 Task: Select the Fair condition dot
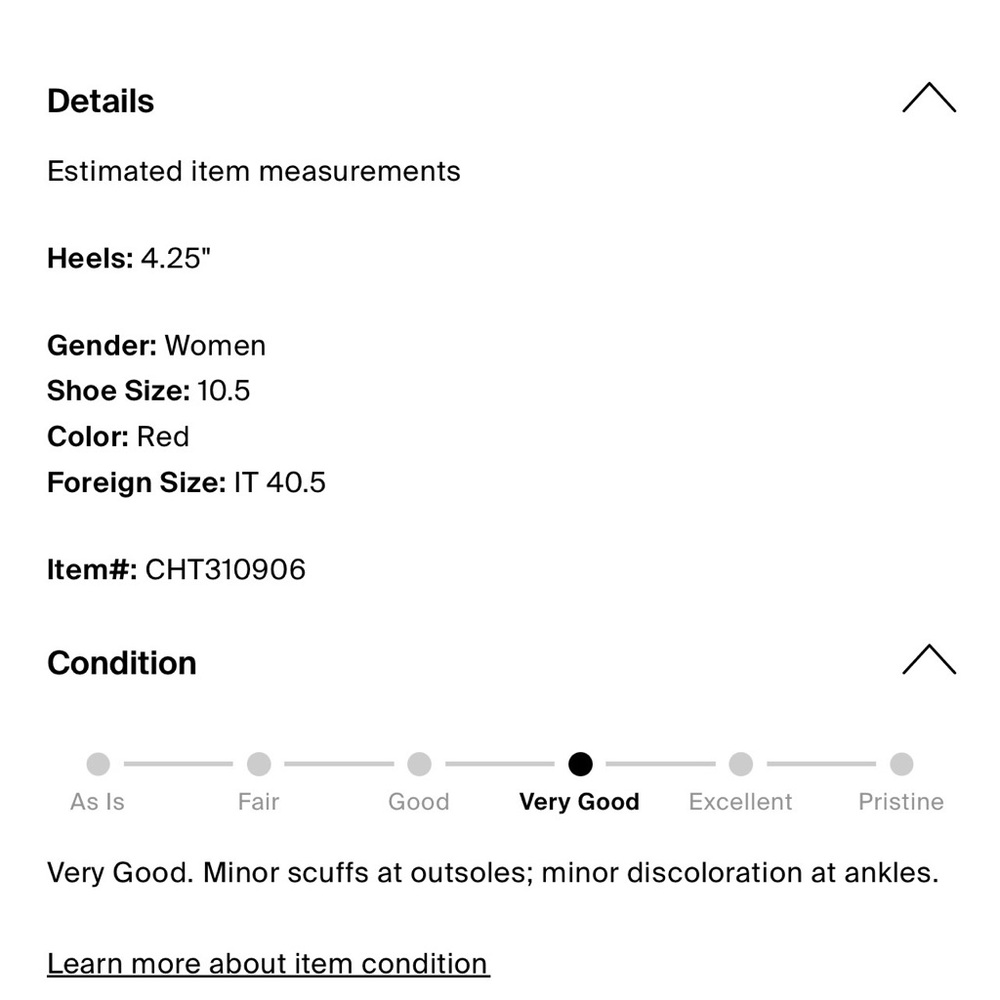[x=259, y=763]
